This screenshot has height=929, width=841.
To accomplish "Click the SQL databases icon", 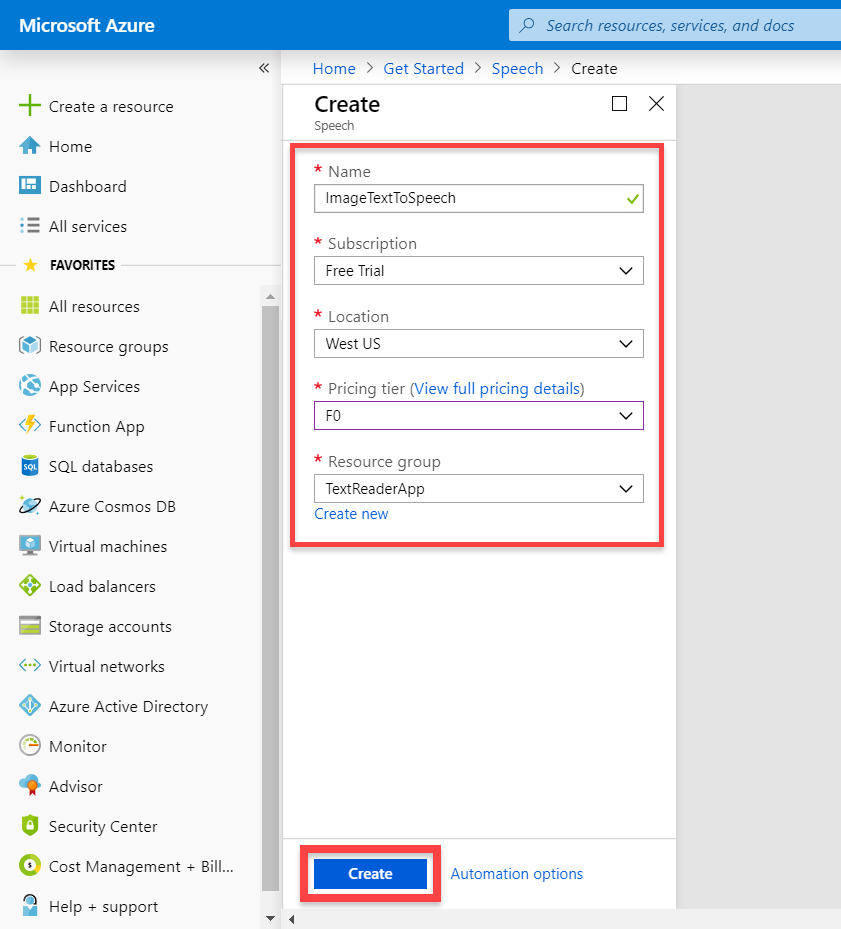I will (x=30, y=466).
